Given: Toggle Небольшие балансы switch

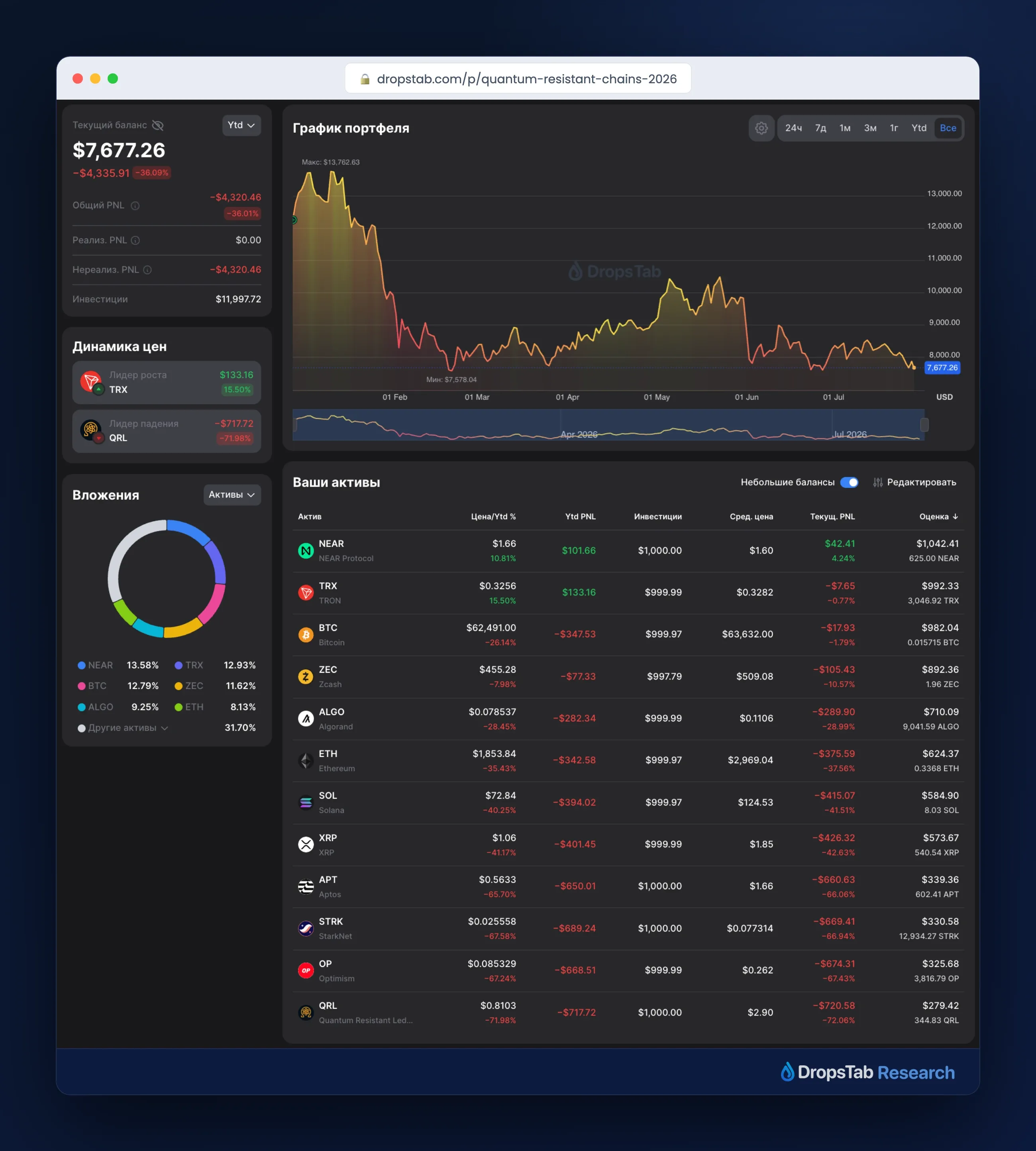Looking at the screenshot, I should coord(849,483).
